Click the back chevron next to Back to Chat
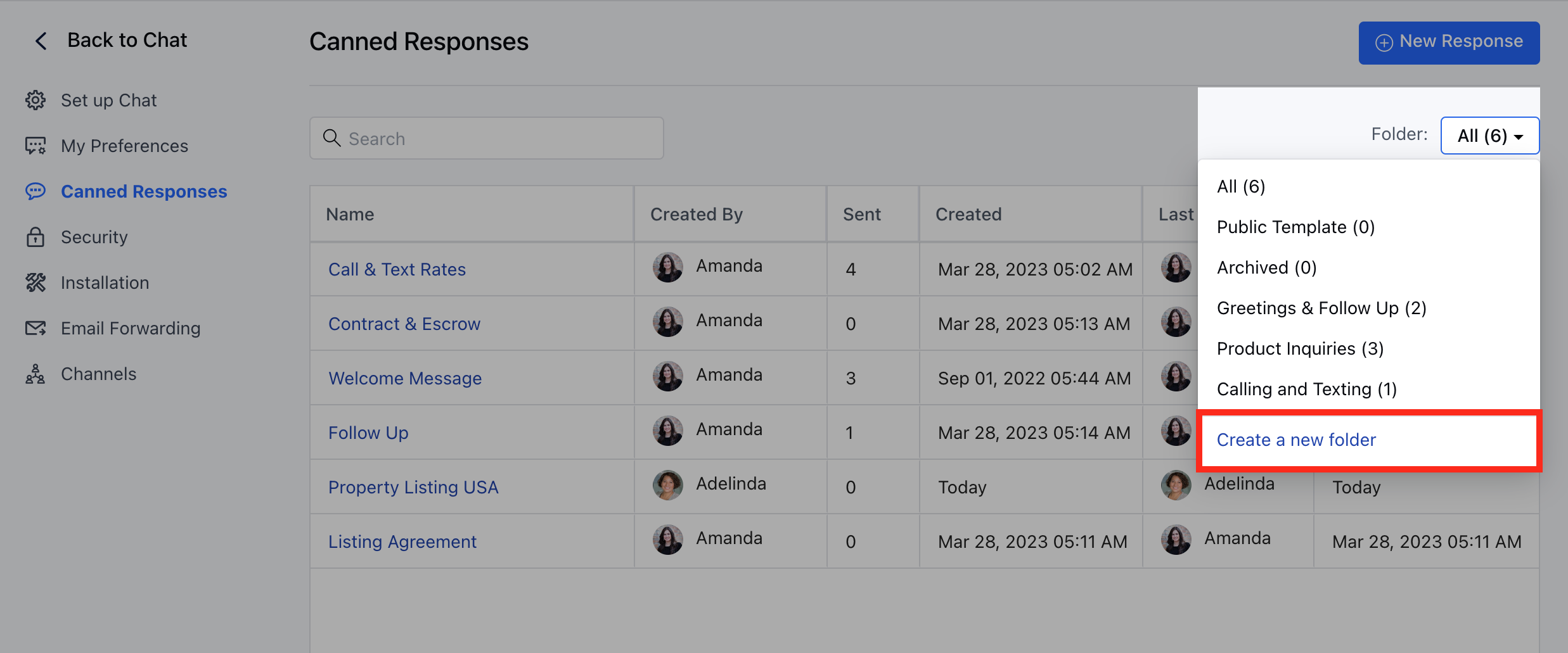The height and width of the screenshot is (653, 1568). (40, 40)
